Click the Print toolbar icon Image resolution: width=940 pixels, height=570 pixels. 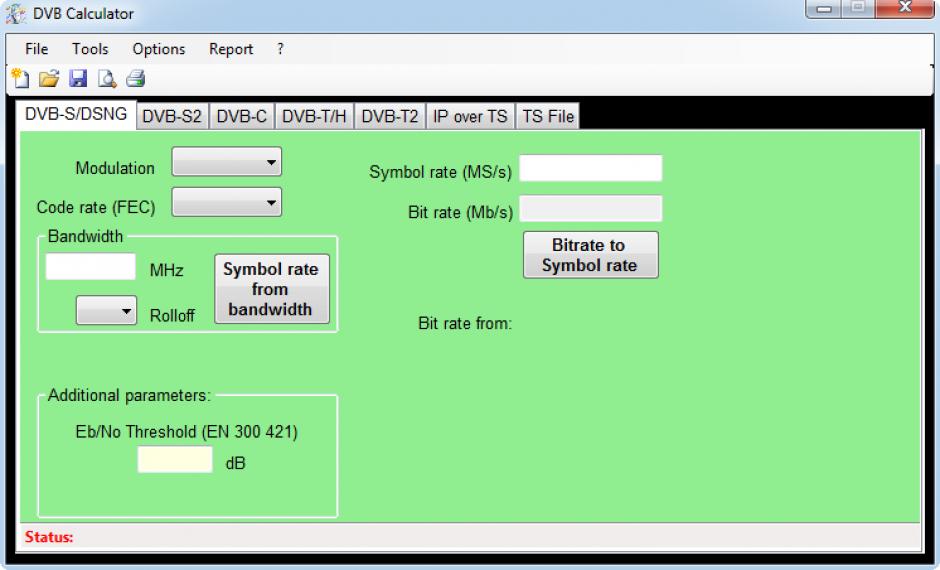coord(136,79)
